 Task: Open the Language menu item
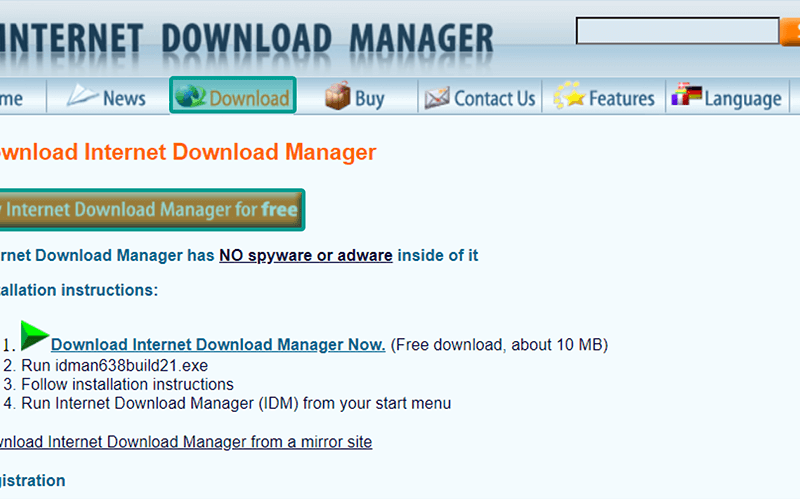click(x=728, y=96)
